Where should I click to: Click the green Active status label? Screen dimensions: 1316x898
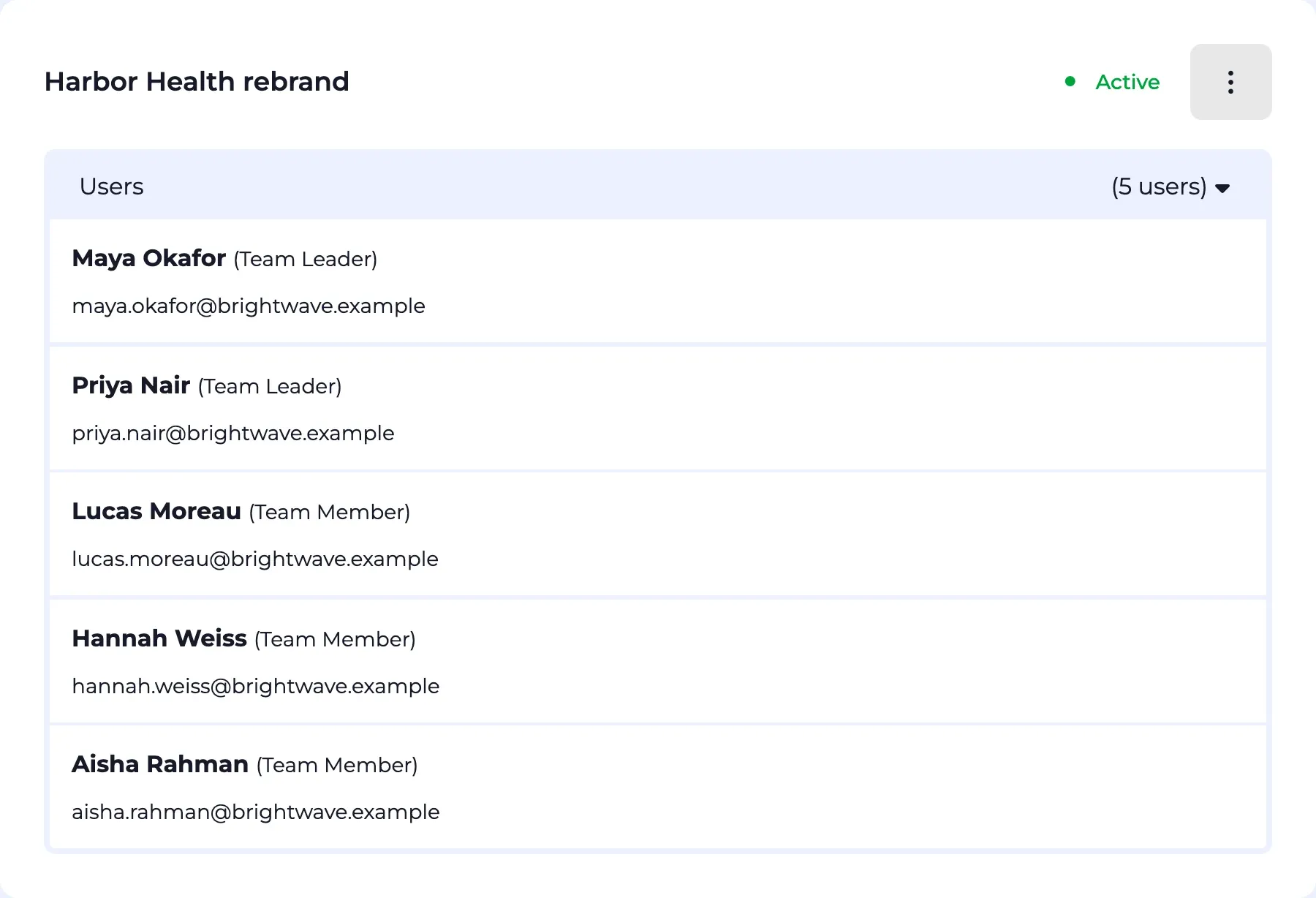1127,82
